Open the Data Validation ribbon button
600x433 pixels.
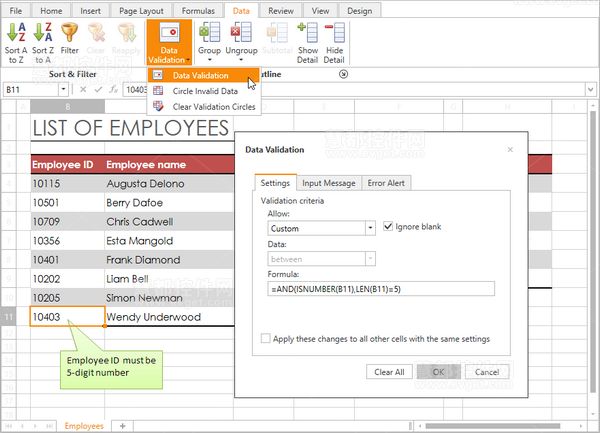tap(169, 42)
